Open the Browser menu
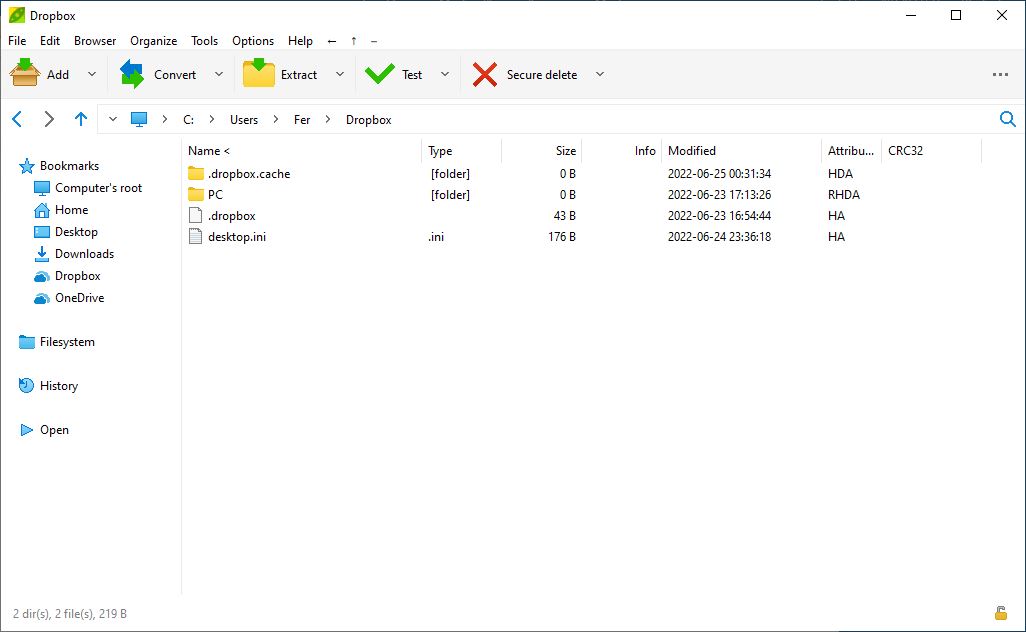This screenshot has height=632, width=1026. click(95, 41)
